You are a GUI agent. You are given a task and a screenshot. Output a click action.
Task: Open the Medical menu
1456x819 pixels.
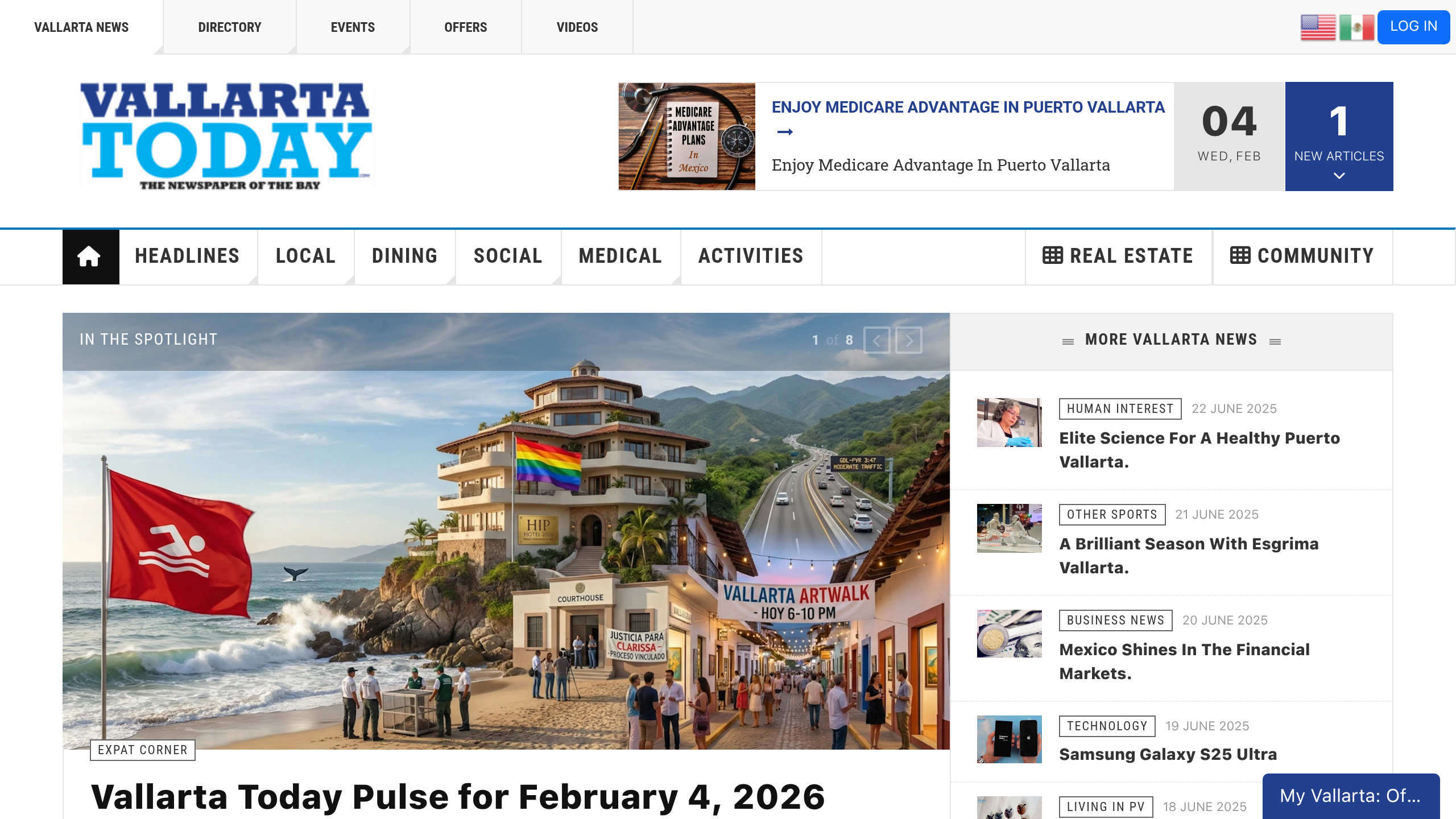coord(621,256)
